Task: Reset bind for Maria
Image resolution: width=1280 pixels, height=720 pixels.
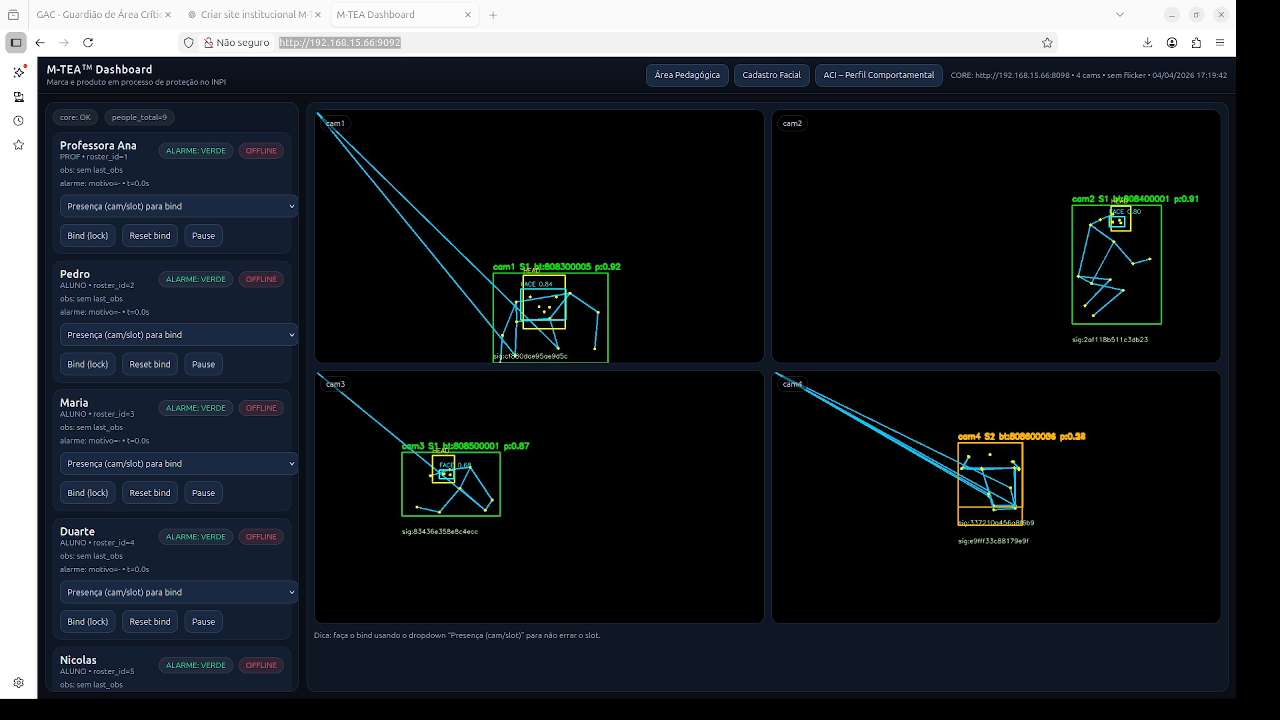Action: (150, 493)
